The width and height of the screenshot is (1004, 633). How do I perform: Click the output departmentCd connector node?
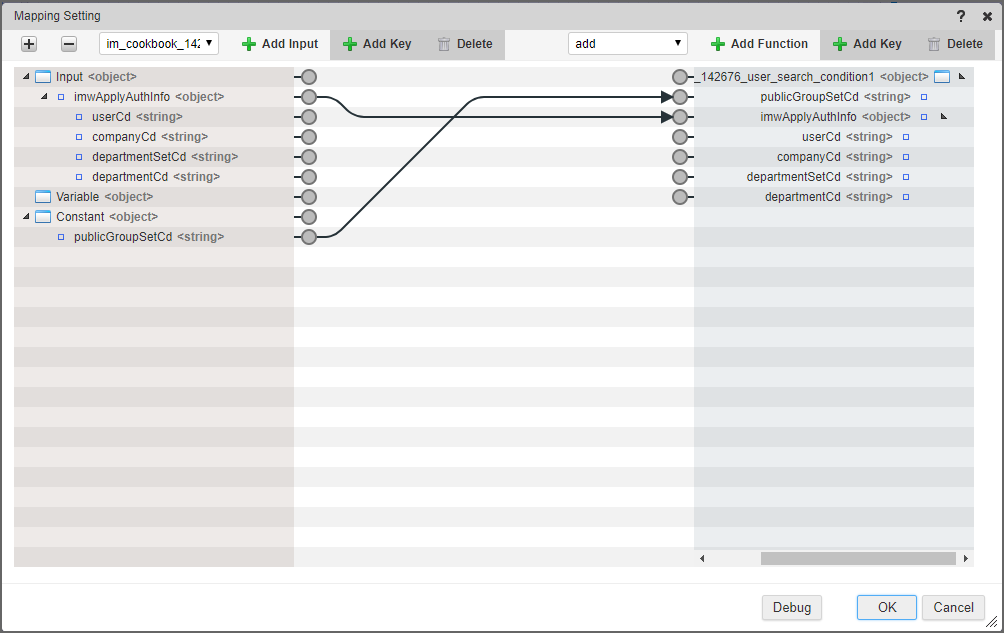(x=680, y=197)
